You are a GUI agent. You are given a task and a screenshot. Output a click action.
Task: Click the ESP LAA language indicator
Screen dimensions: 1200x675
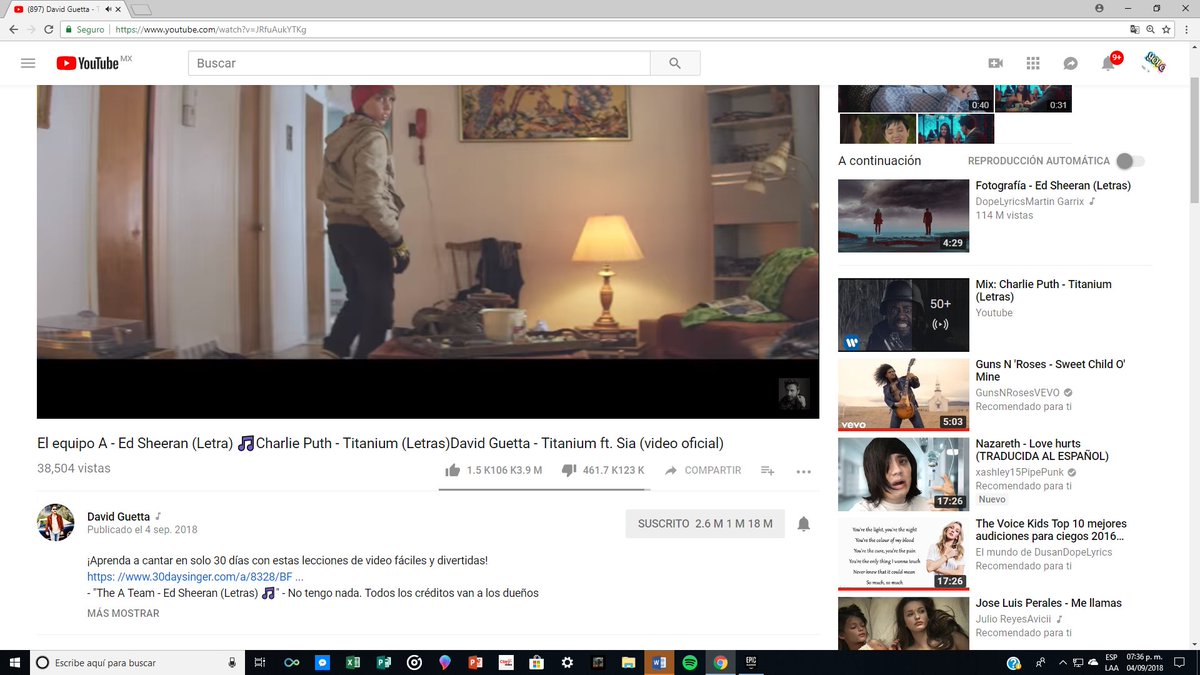point(1111,662)
